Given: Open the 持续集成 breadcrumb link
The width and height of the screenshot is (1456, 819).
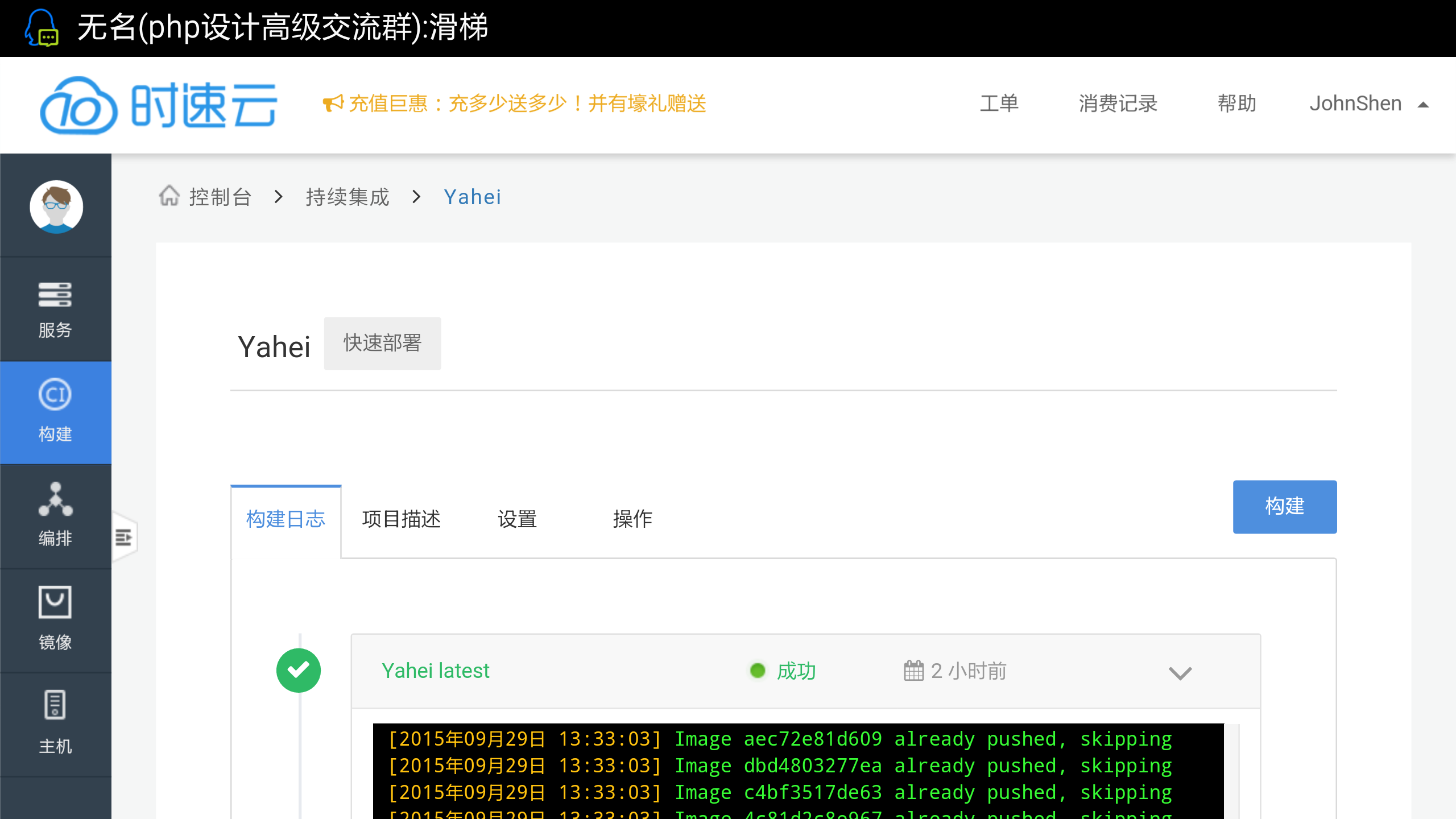Looking at the screenshot, I should pyautogui.click(x=348, y=197).
